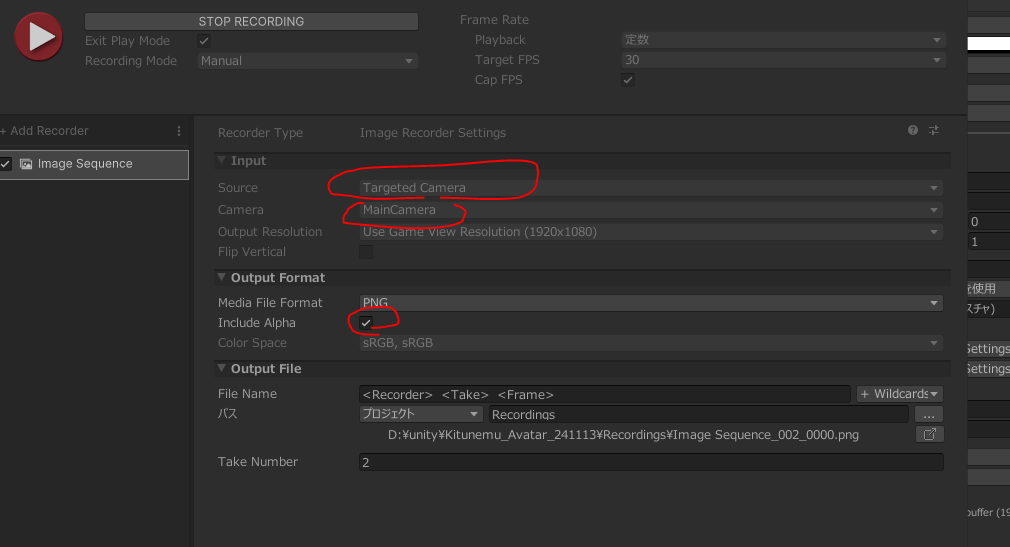Click the browse path ellipsis button
The width and height of the screenshot is (1010, 547).
point(928,414)
